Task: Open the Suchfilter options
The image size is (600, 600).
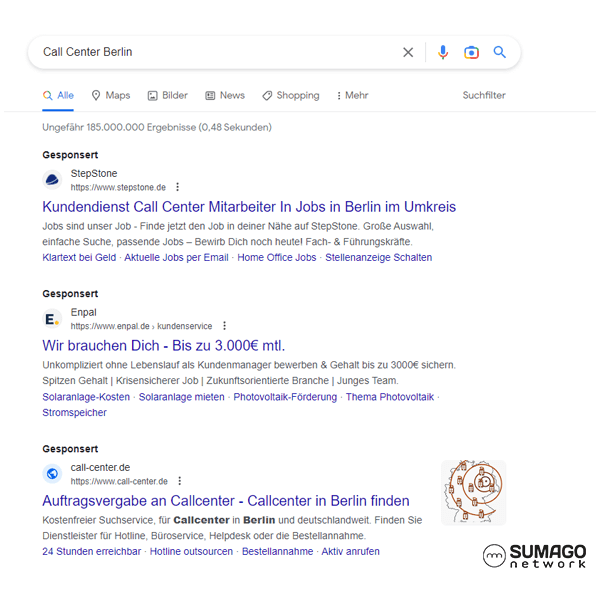Action: click(x=484, y=95)
